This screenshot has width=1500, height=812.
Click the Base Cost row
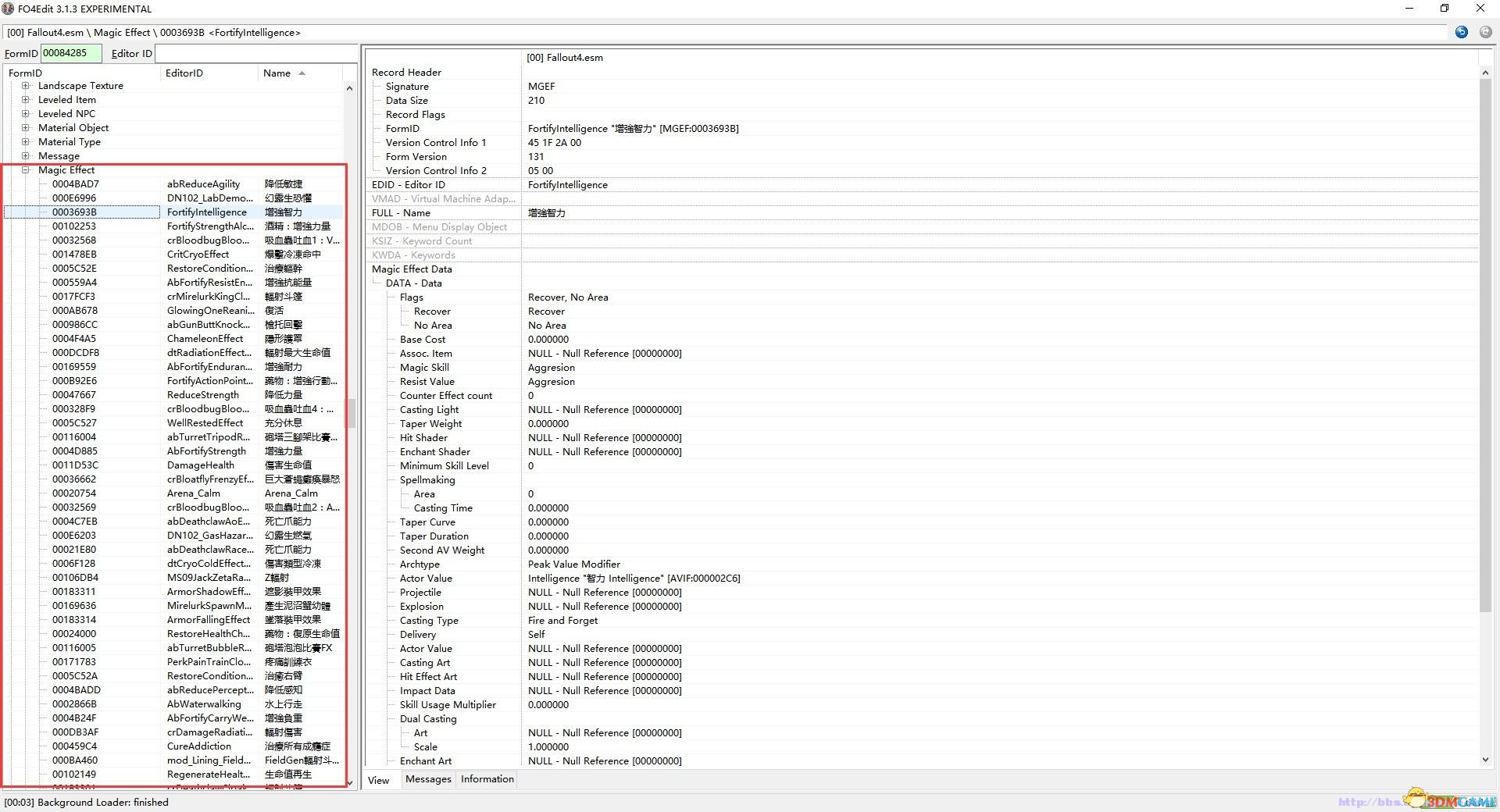[922, 340]
